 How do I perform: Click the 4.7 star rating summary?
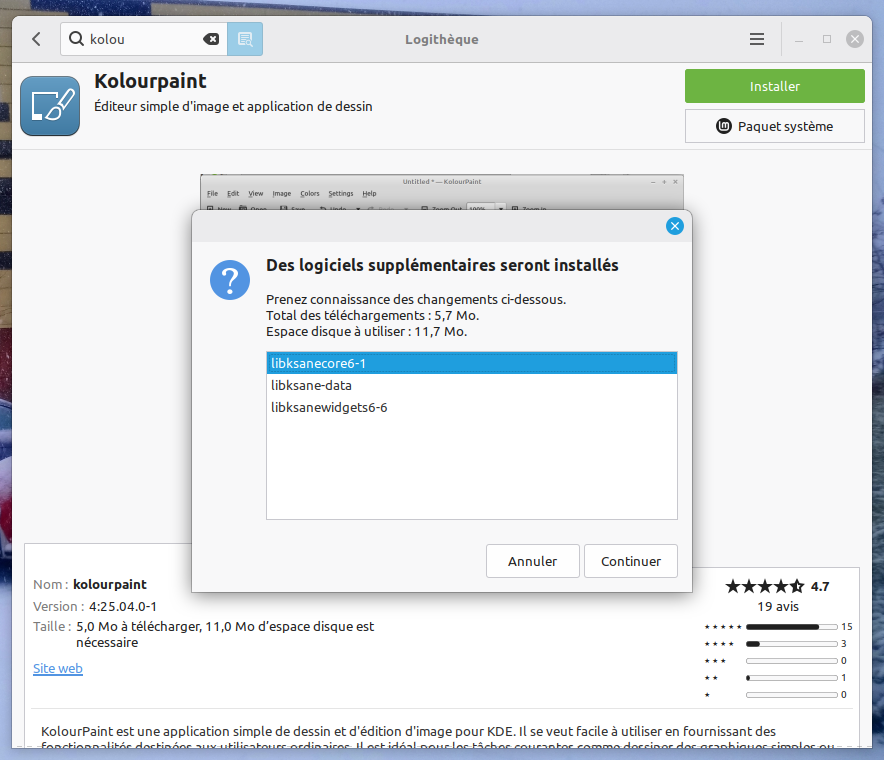point(777,586)
